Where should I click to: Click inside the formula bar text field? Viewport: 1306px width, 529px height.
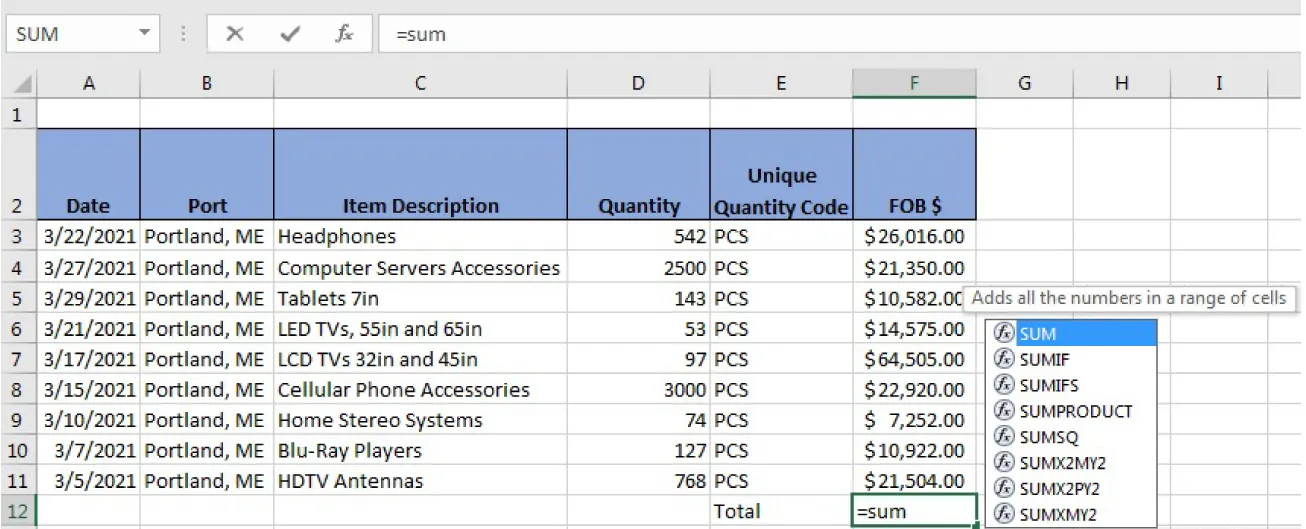800,34
